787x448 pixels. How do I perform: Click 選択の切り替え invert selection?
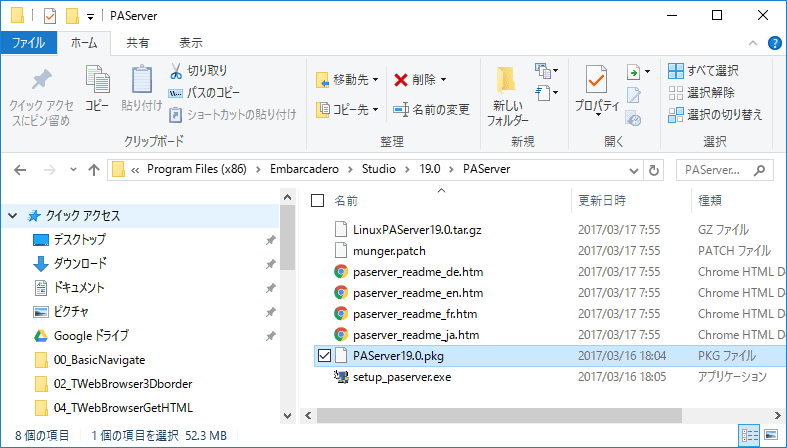click(x=715, y=115)
